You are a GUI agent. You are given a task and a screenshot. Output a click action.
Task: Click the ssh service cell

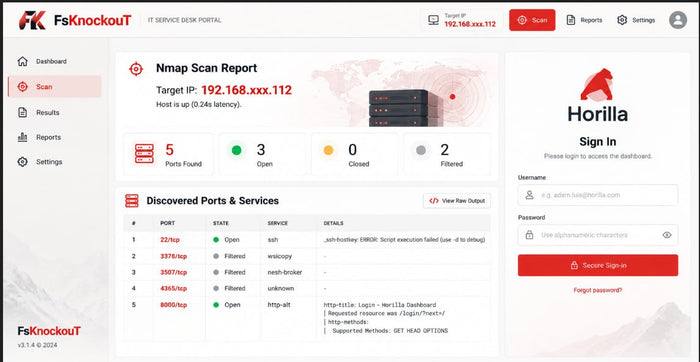pyautogui.click(x=273, y=240)
